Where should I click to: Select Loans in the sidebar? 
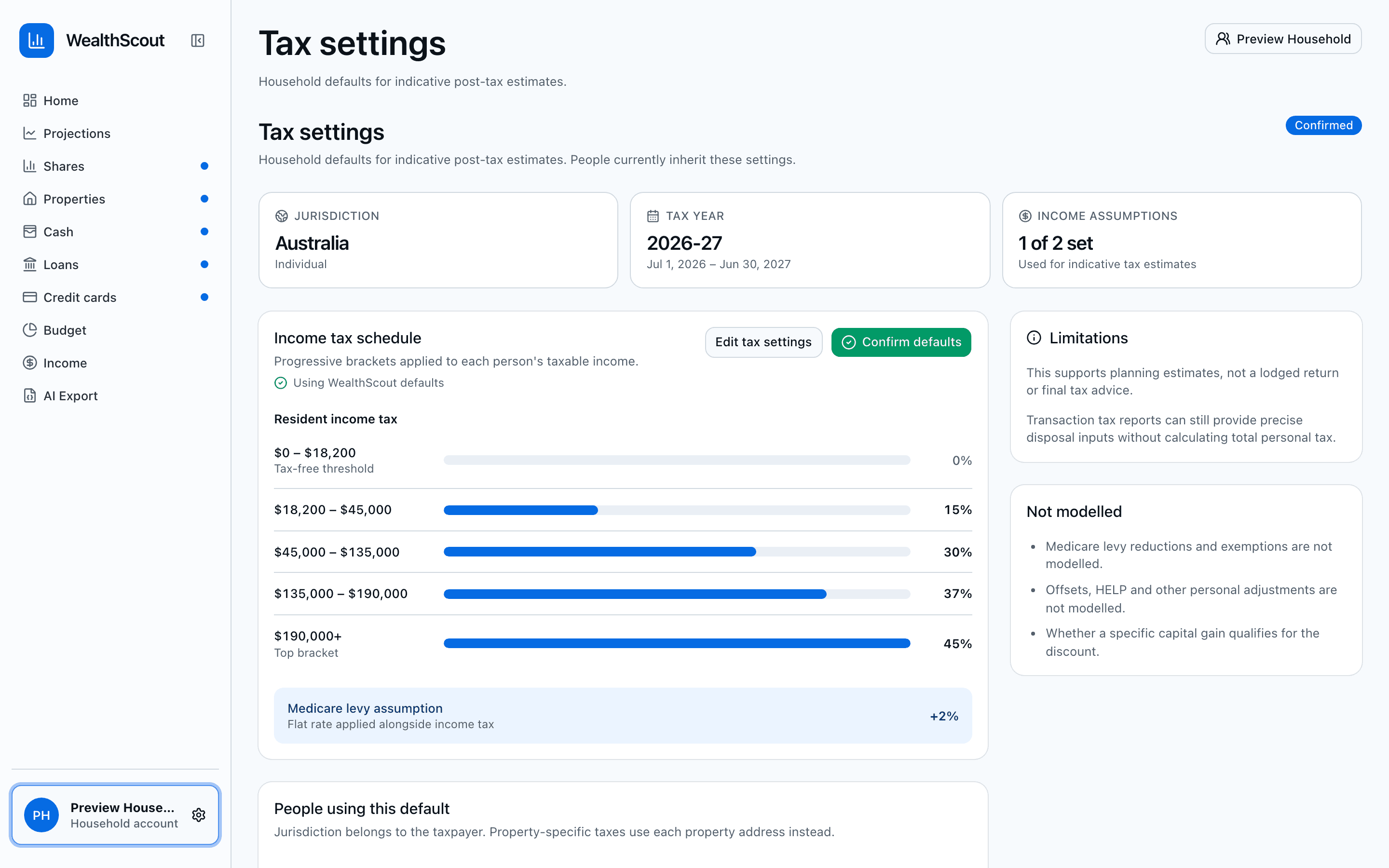(x=115, y=264)
